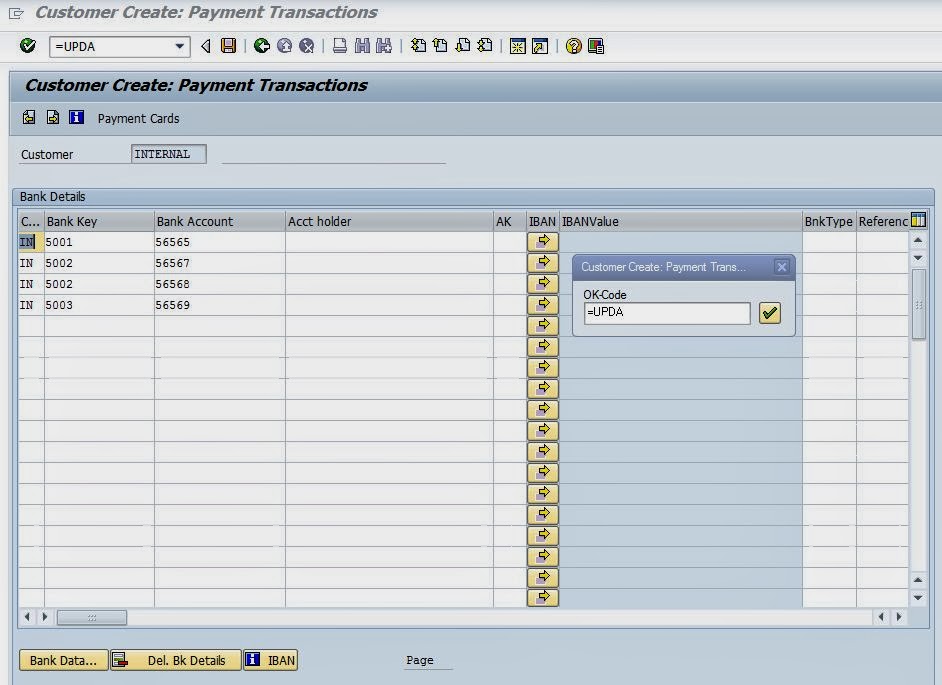
Task: Open the table settings grid icon
Action: pyautogui.click(x=918, y=221)
